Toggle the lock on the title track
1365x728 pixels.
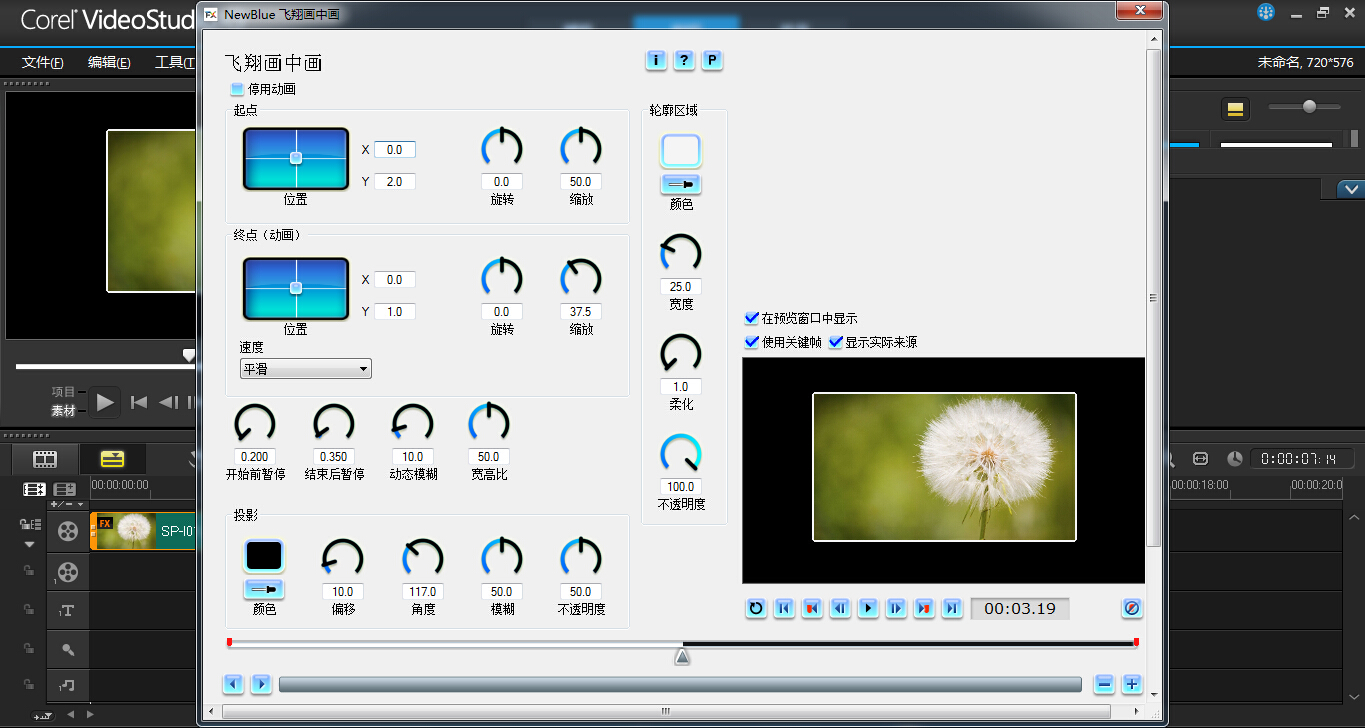coord(29,609)
